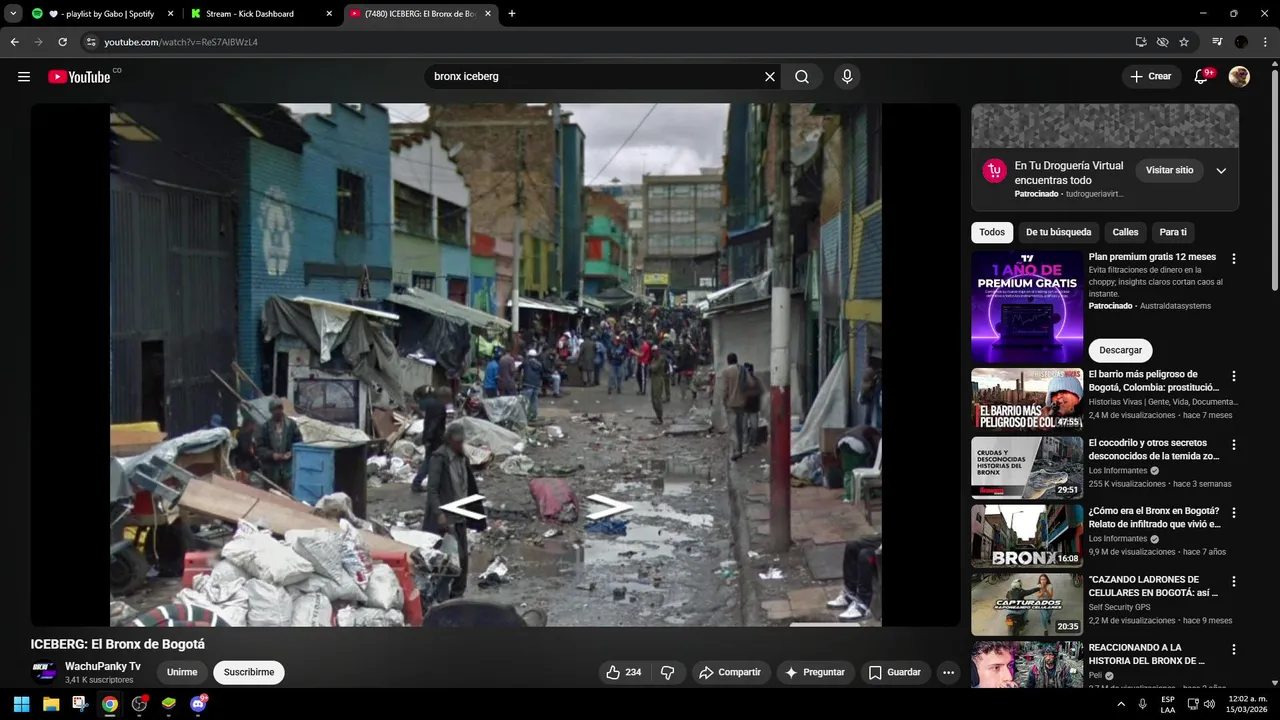The image size is (1280, 720).
Task: Click Descargar button on premium ad
Action: click(1120, 351)
